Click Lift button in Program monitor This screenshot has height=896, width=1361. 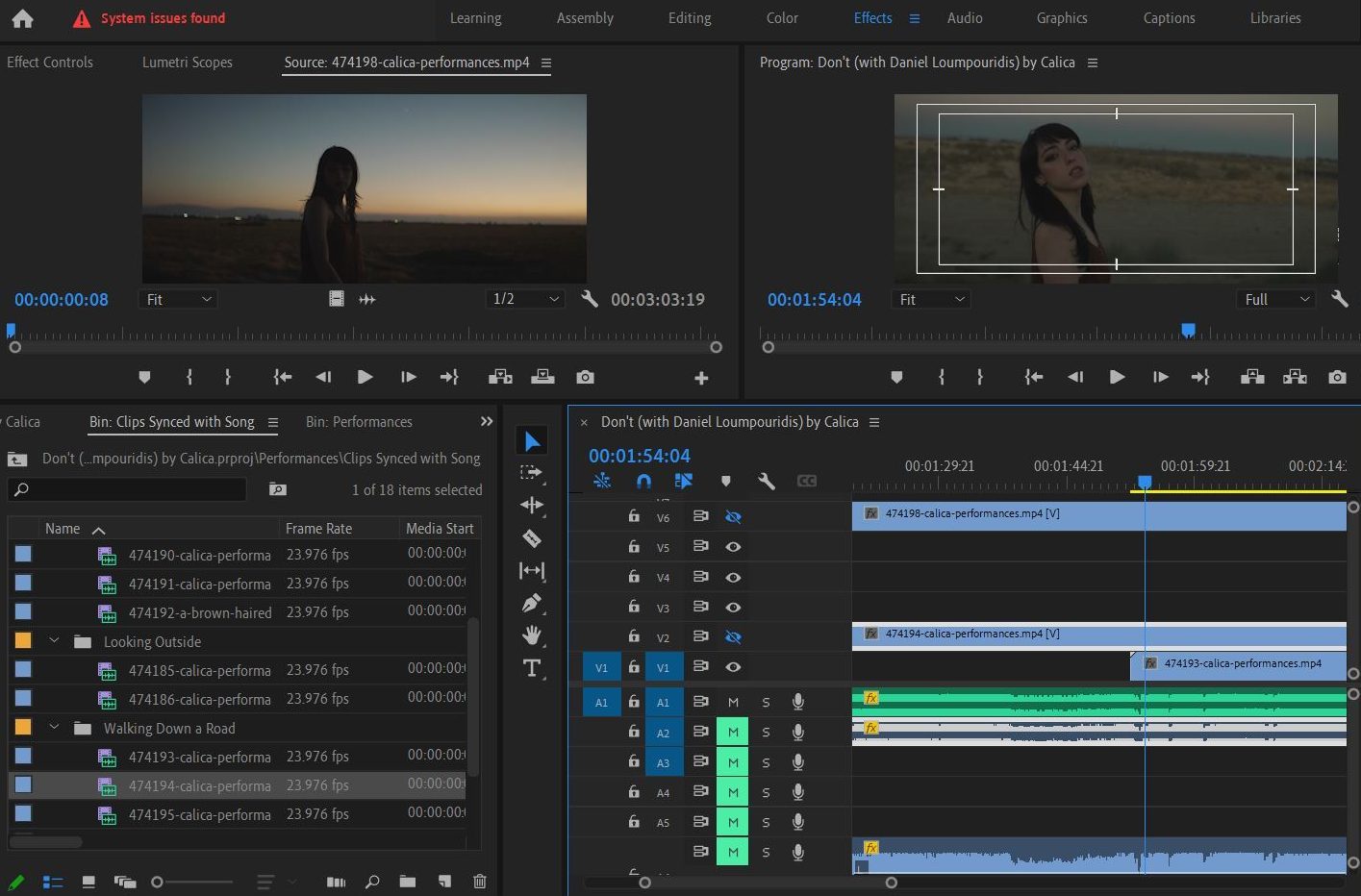(x=1252, y=377)
